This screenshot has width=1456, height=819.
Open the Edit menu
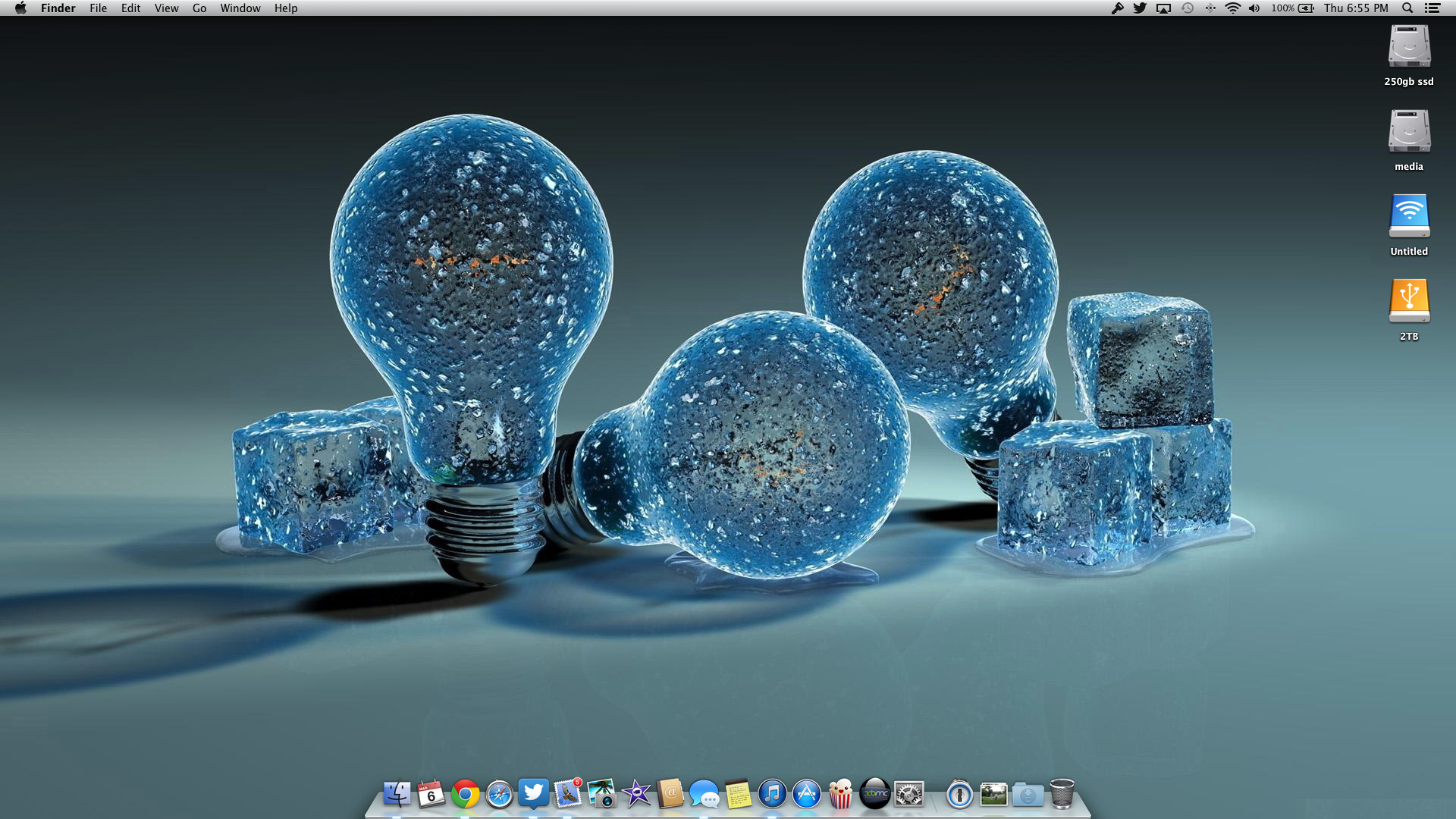coord(130,8)
